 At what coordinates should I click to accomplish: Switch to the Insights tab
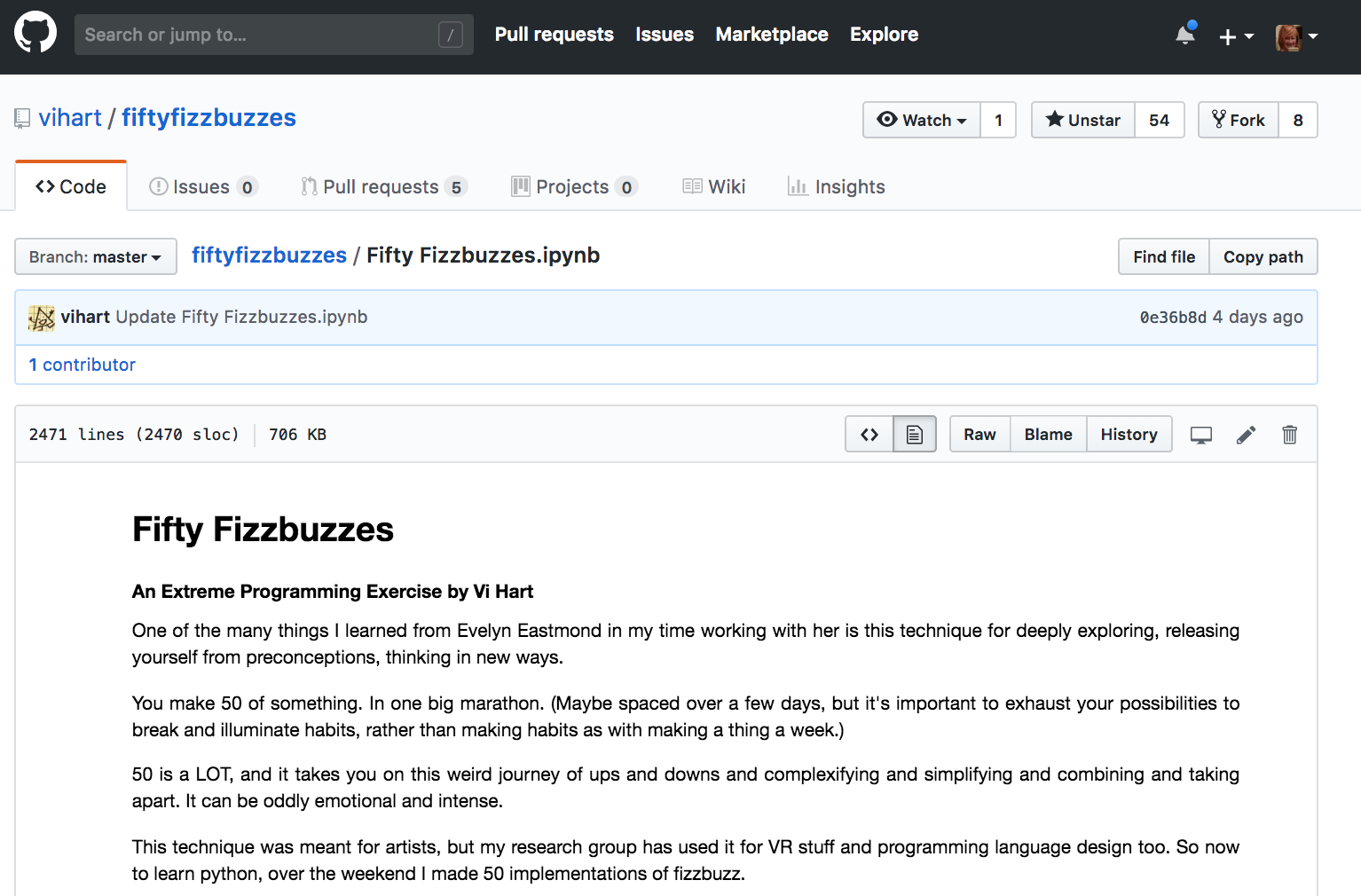click(837, 186)
